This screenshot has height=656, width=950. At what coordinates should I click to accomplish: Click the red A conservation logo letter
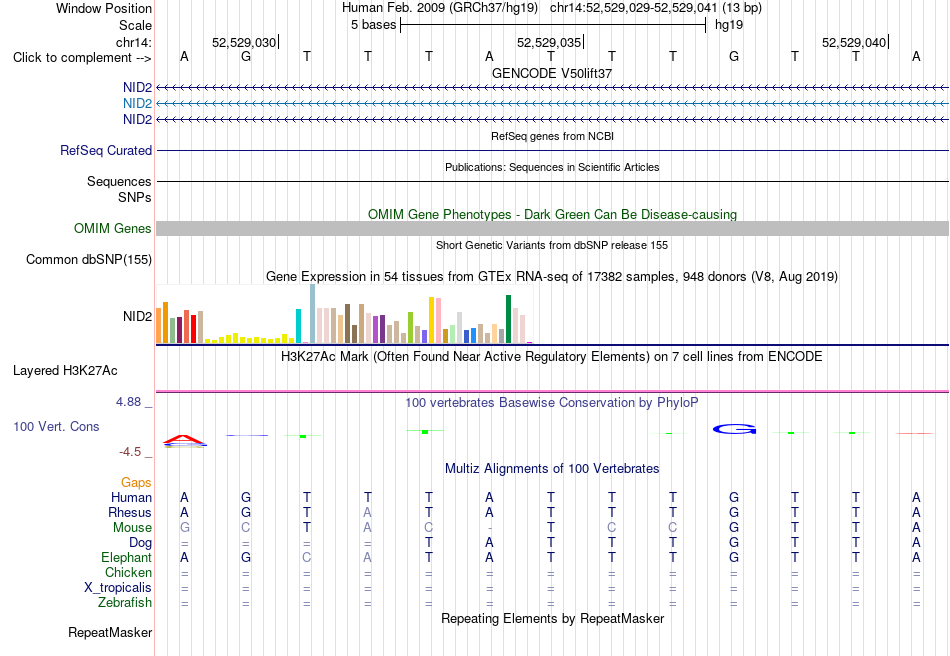click(184, 439)
